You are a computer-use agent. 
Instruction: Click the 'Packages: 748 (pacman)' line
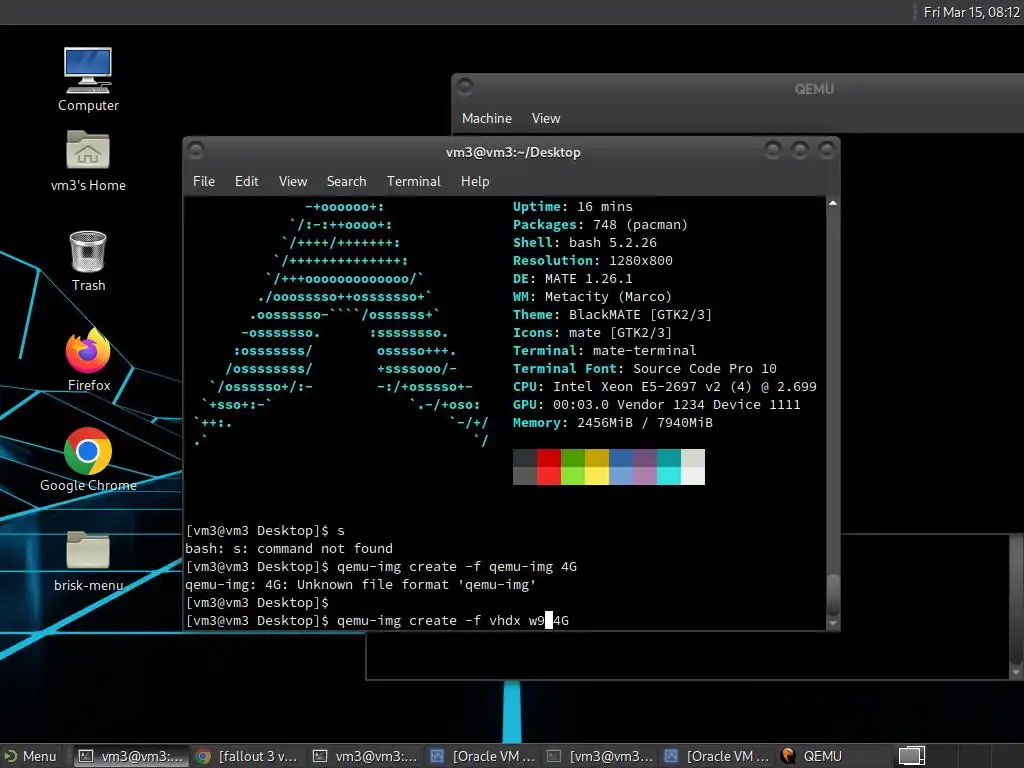(x=600, y=225)
